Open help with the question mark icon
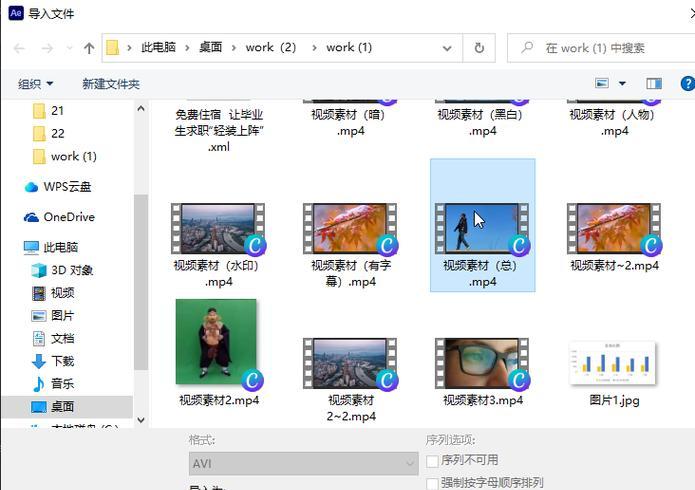Screen dimensions: 695x490 click(x=687, y=83)
